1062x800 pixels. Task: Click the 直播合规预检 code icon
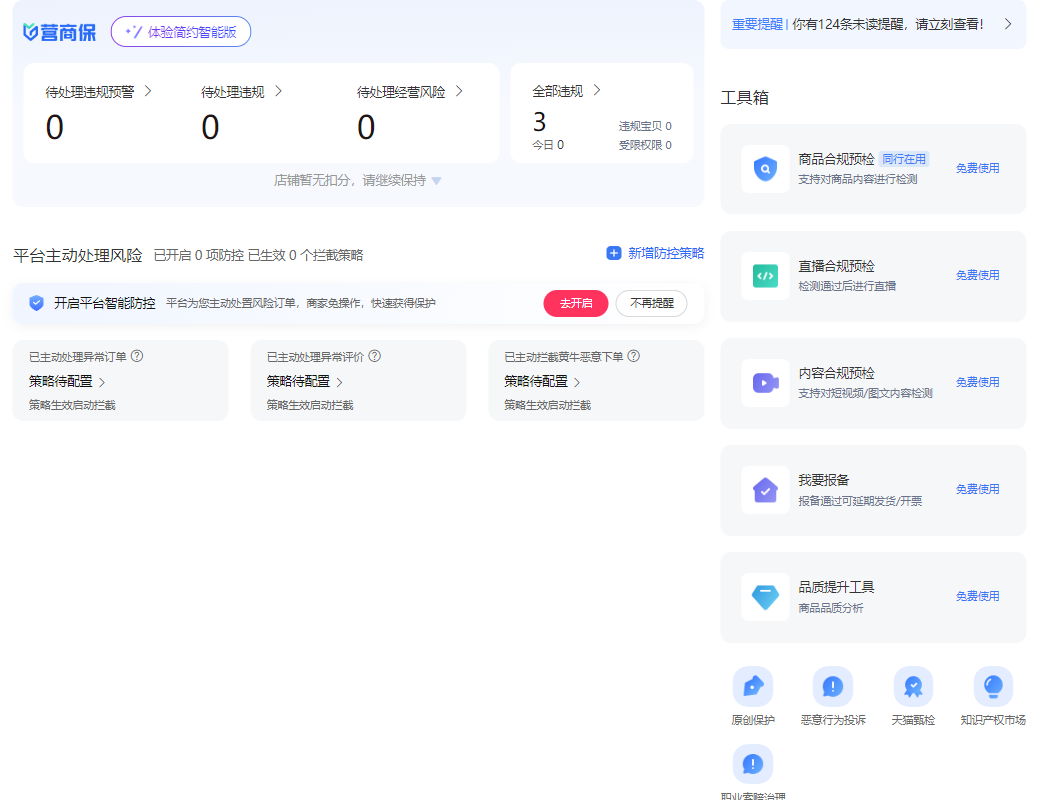click(x=765, y=276)
